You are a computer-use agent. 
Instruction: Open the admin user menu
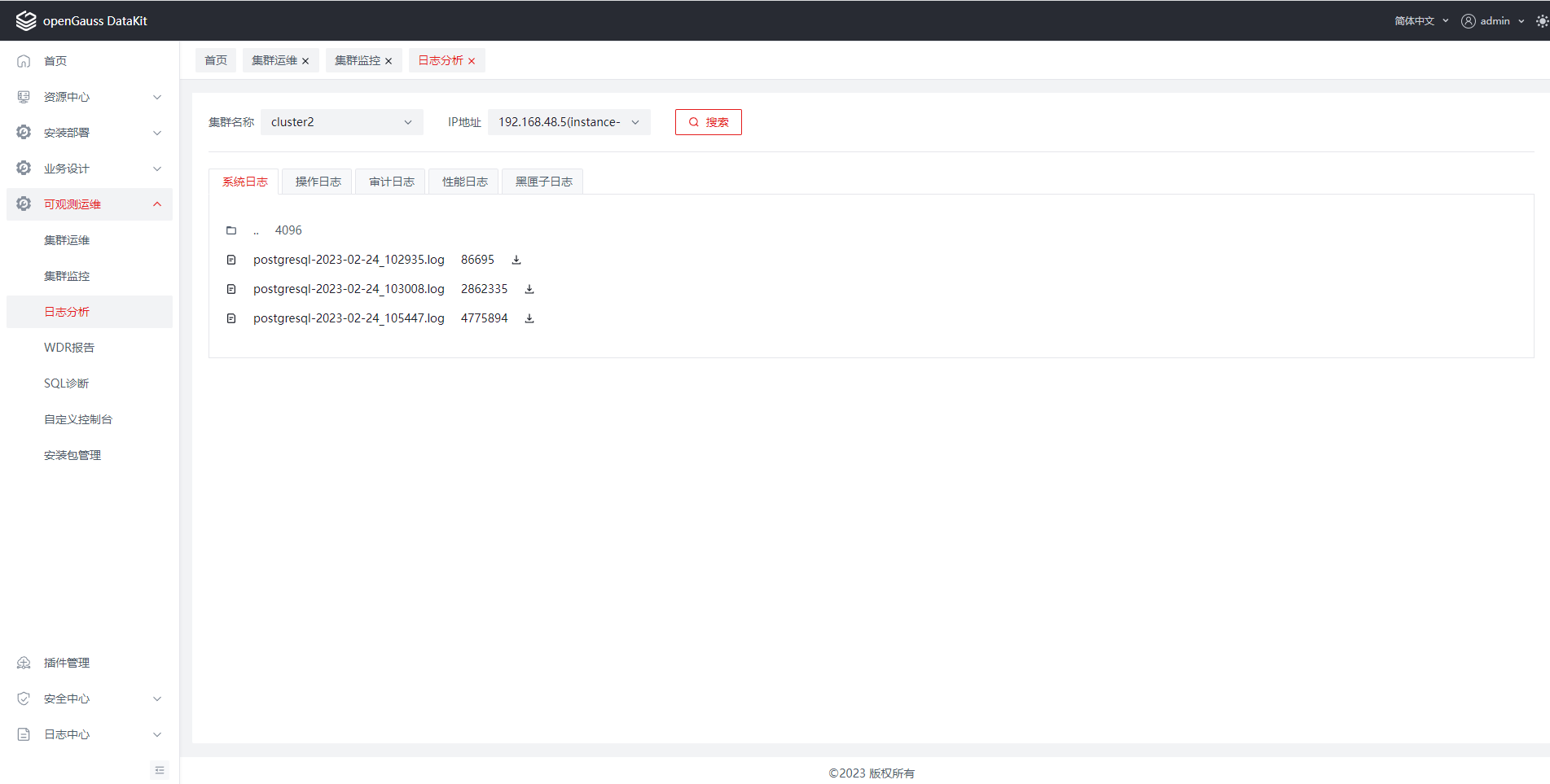pyautogui.click(x=1492, y=21)
